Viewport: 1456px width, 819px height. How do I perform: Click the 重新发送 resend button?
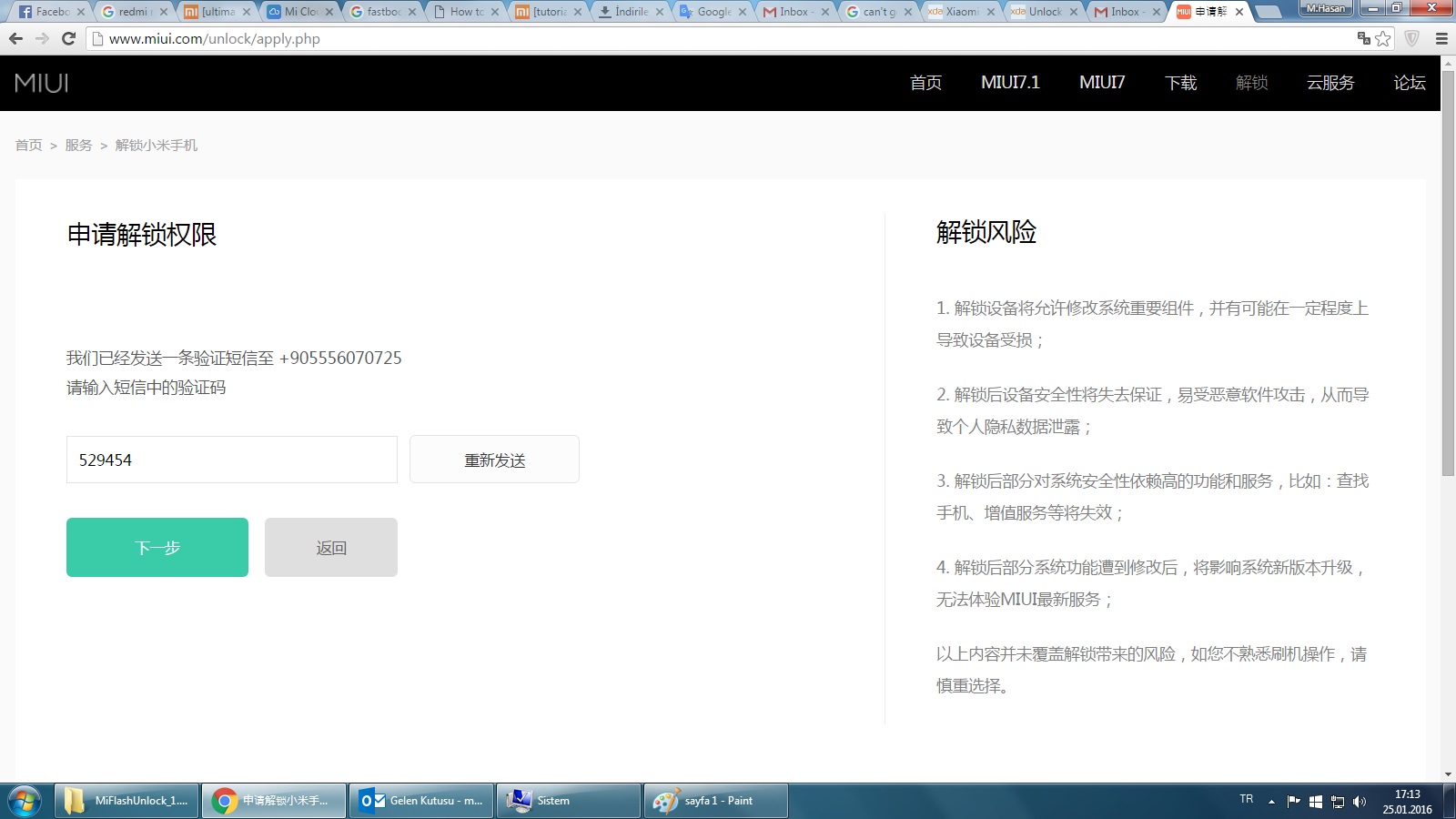point(494,460)
